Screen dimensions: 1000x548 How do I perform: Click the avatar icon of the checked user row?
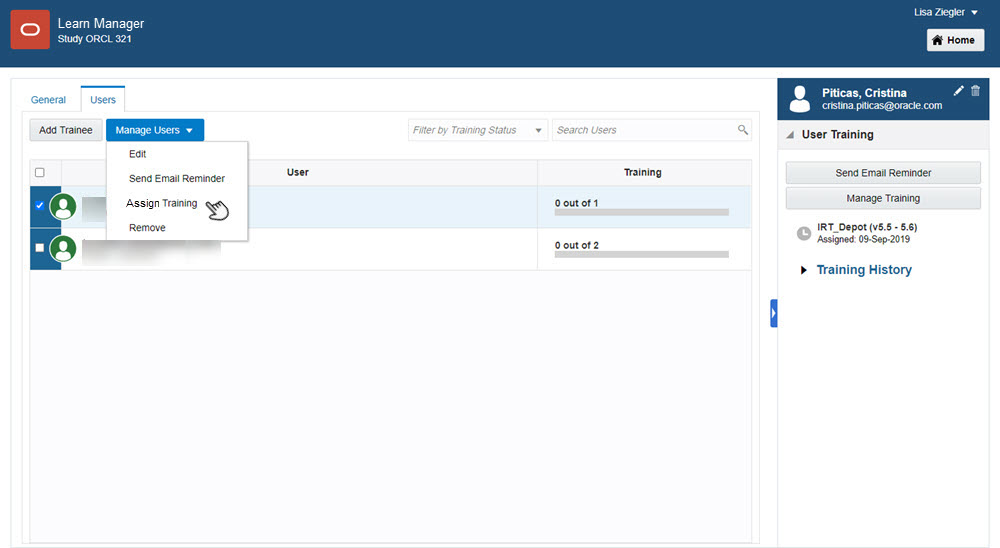pos(63,207)
